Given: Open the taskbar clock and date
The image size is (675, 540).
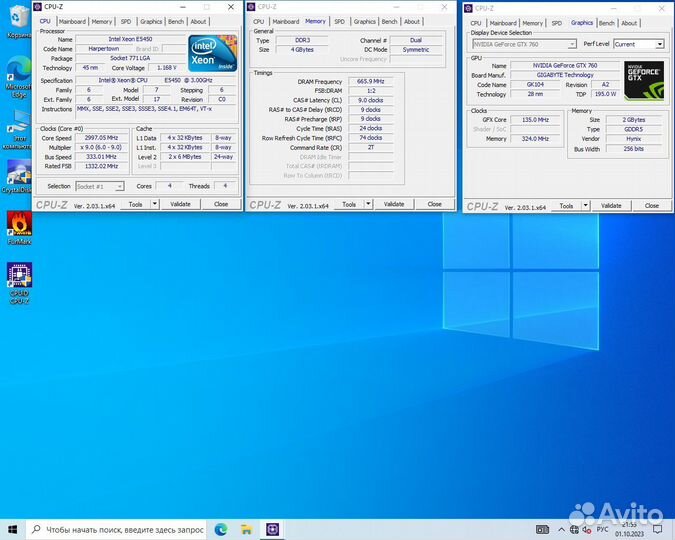Looking at the screenshot, I should point(629,529).
